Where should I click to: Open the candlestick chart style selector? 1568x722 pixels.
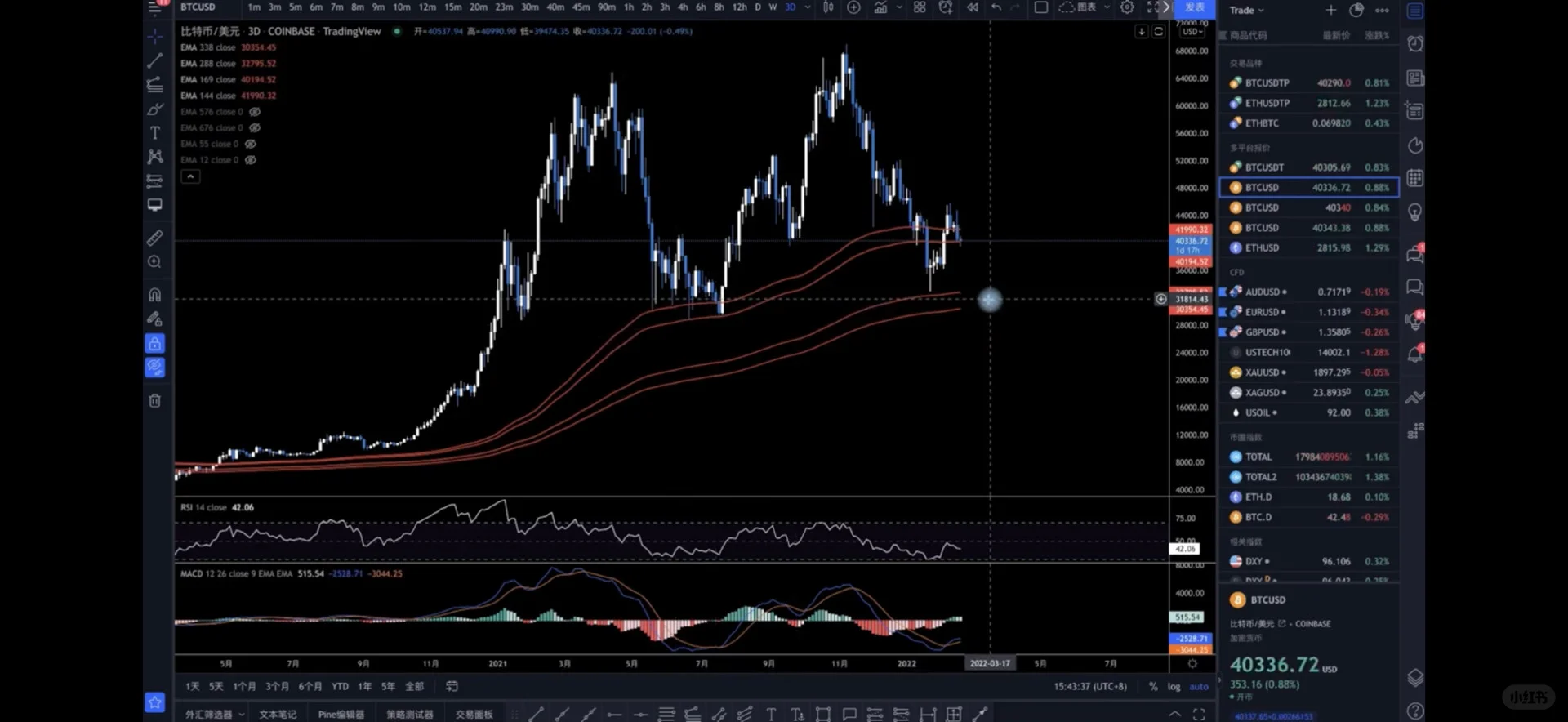click(x=829, y=7)
